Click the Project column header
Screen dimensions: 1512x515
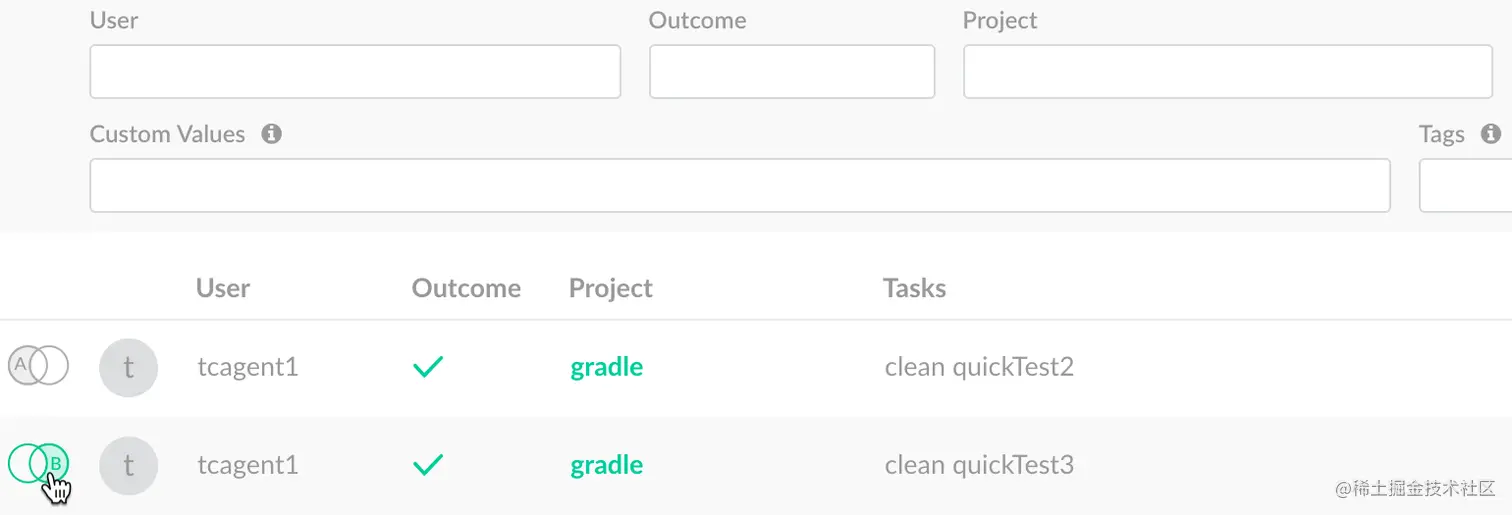610,288
